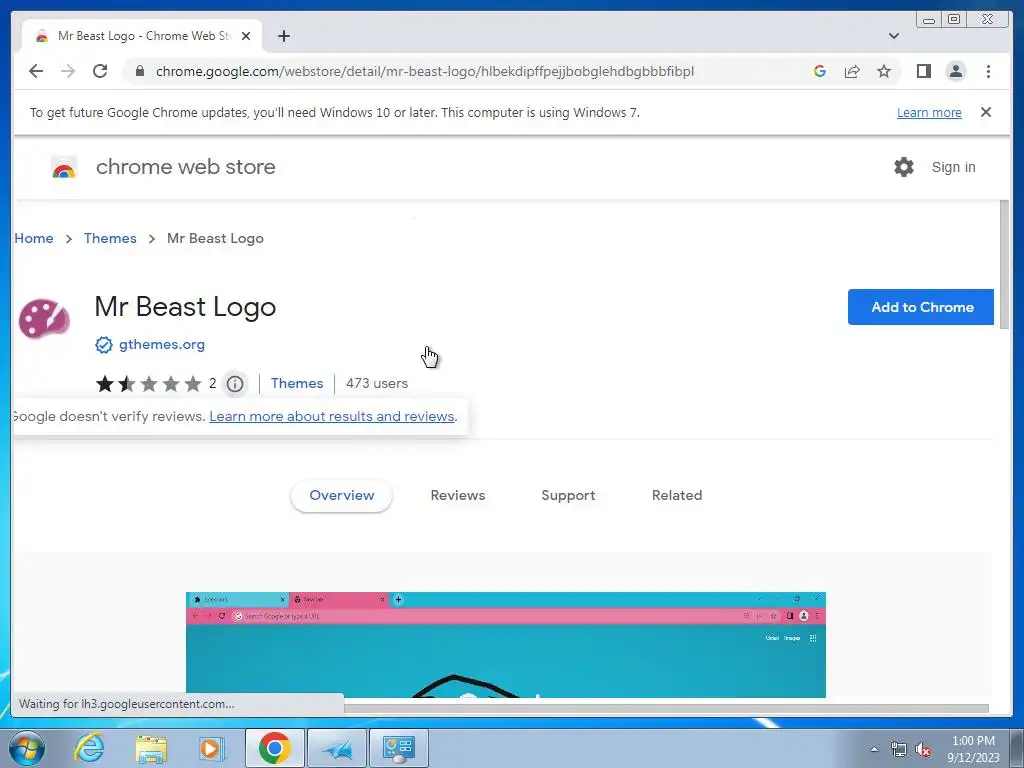Click the address bar URL
This screenshot has height=768, width=1024.
tap(424, 71)
